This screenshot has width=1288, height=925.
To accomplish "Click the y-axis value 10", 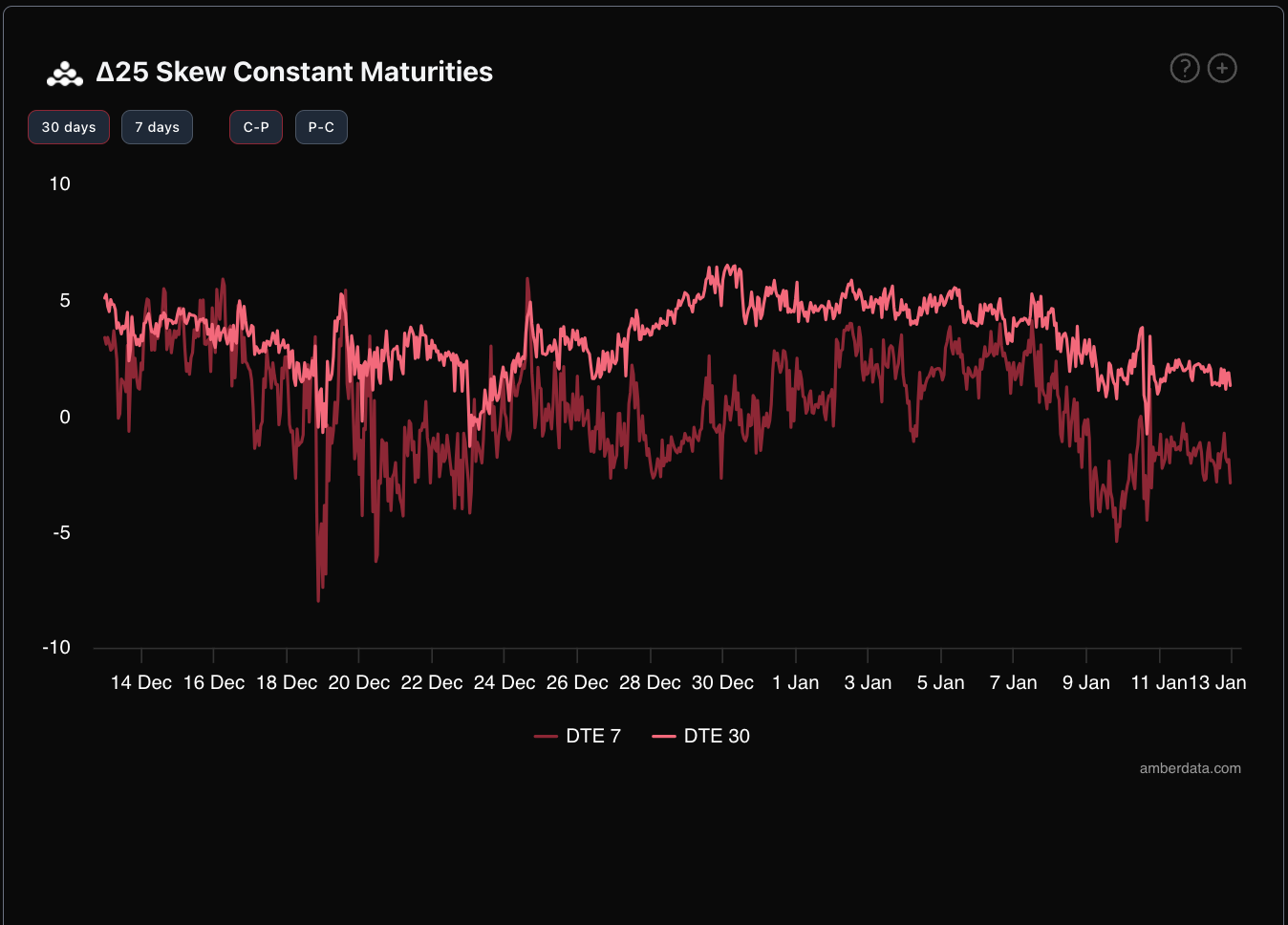I will click(x=60, y=183).
